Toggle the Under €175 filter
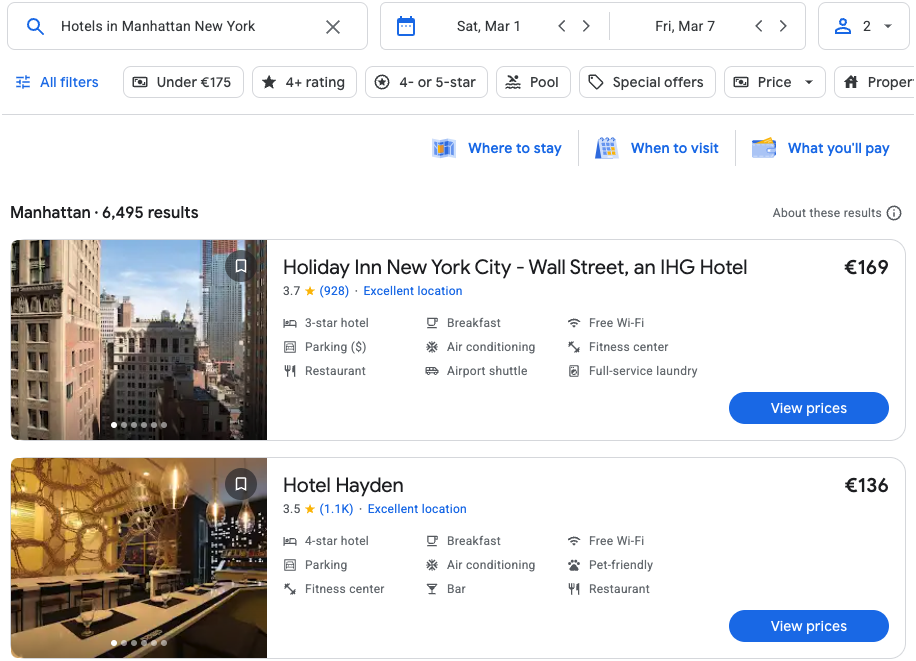This screenshot has width=916, height=661. coord(183,82)
